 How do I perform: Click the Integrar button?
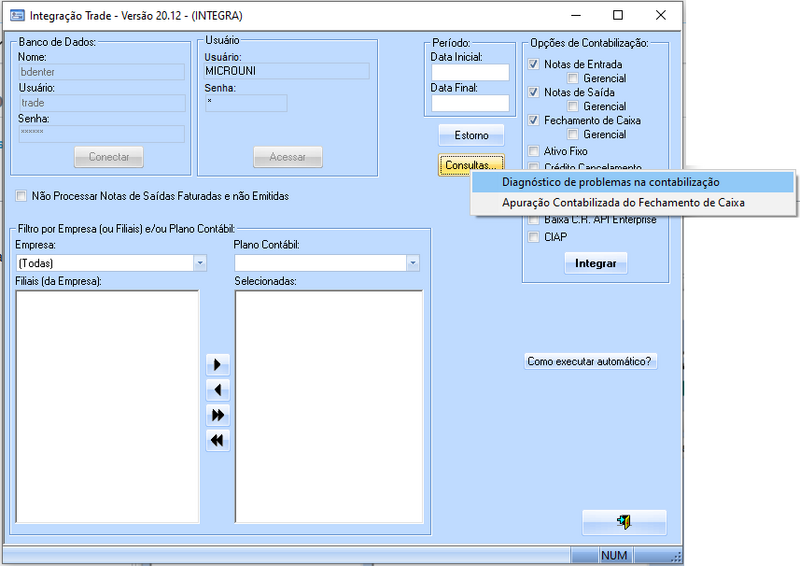[596, 263]
